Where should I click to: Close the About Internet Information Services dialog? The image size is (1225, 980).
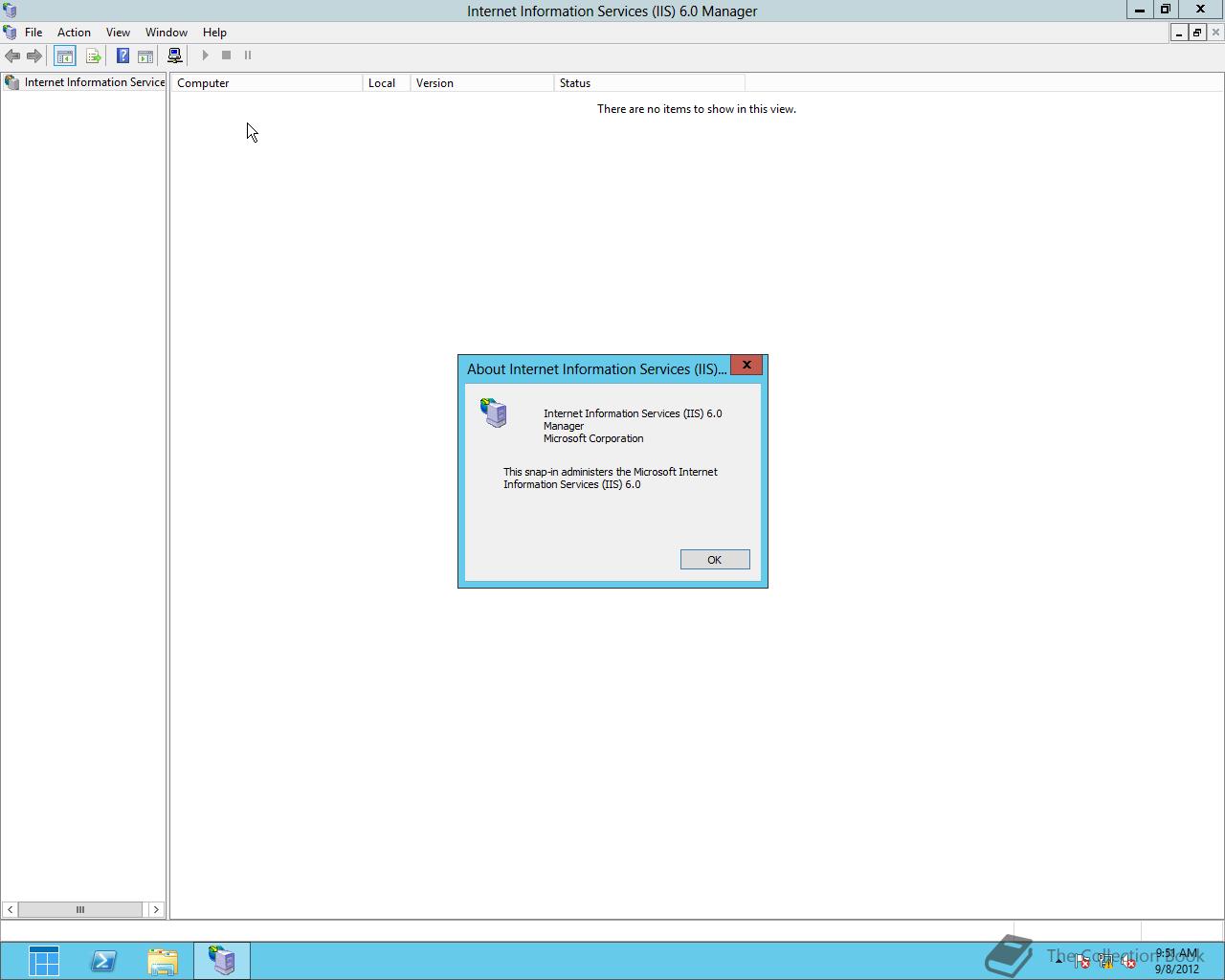click(746, 366)
